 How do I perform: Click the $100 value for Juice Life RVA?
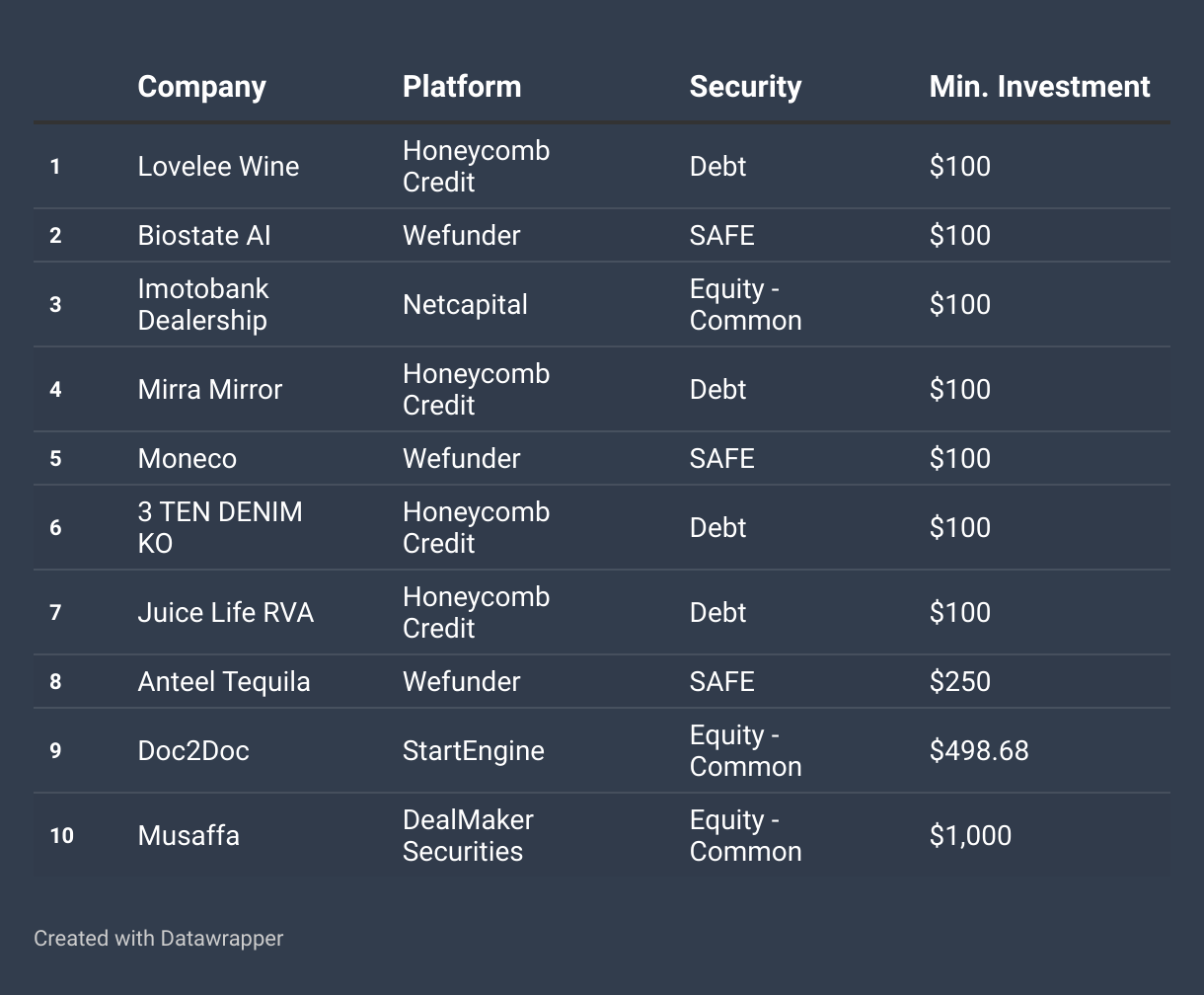click(x=960, y=612)
